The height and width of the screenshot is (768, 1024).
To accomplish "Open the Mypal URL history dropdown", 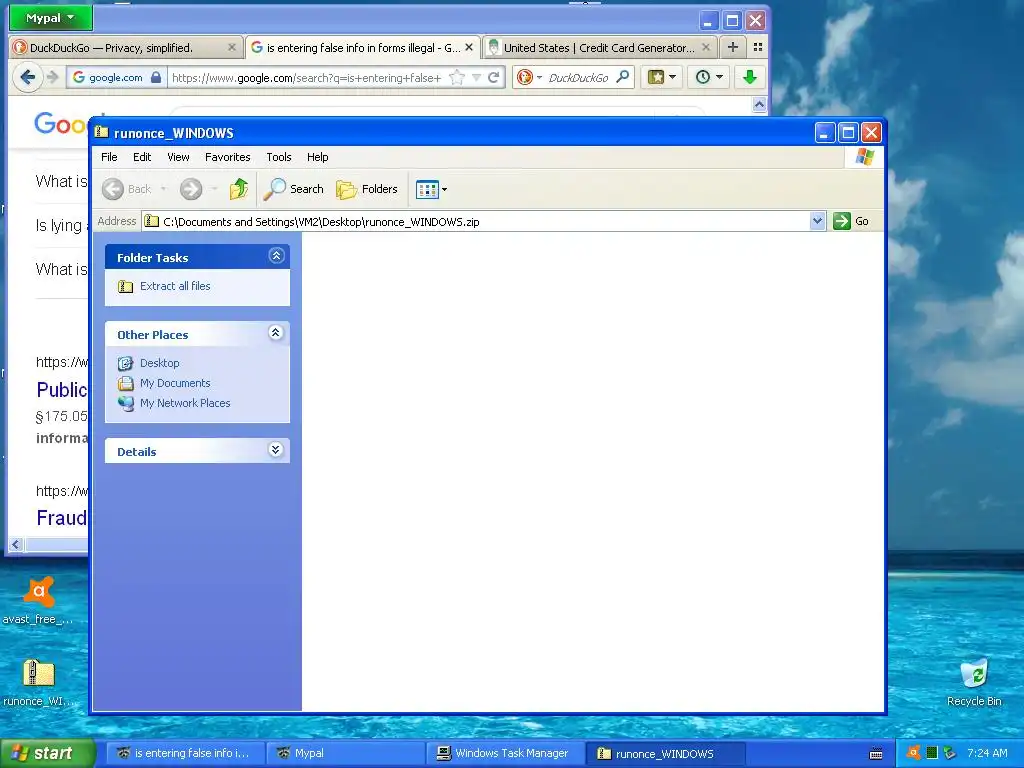I will (x=477, y=78).
